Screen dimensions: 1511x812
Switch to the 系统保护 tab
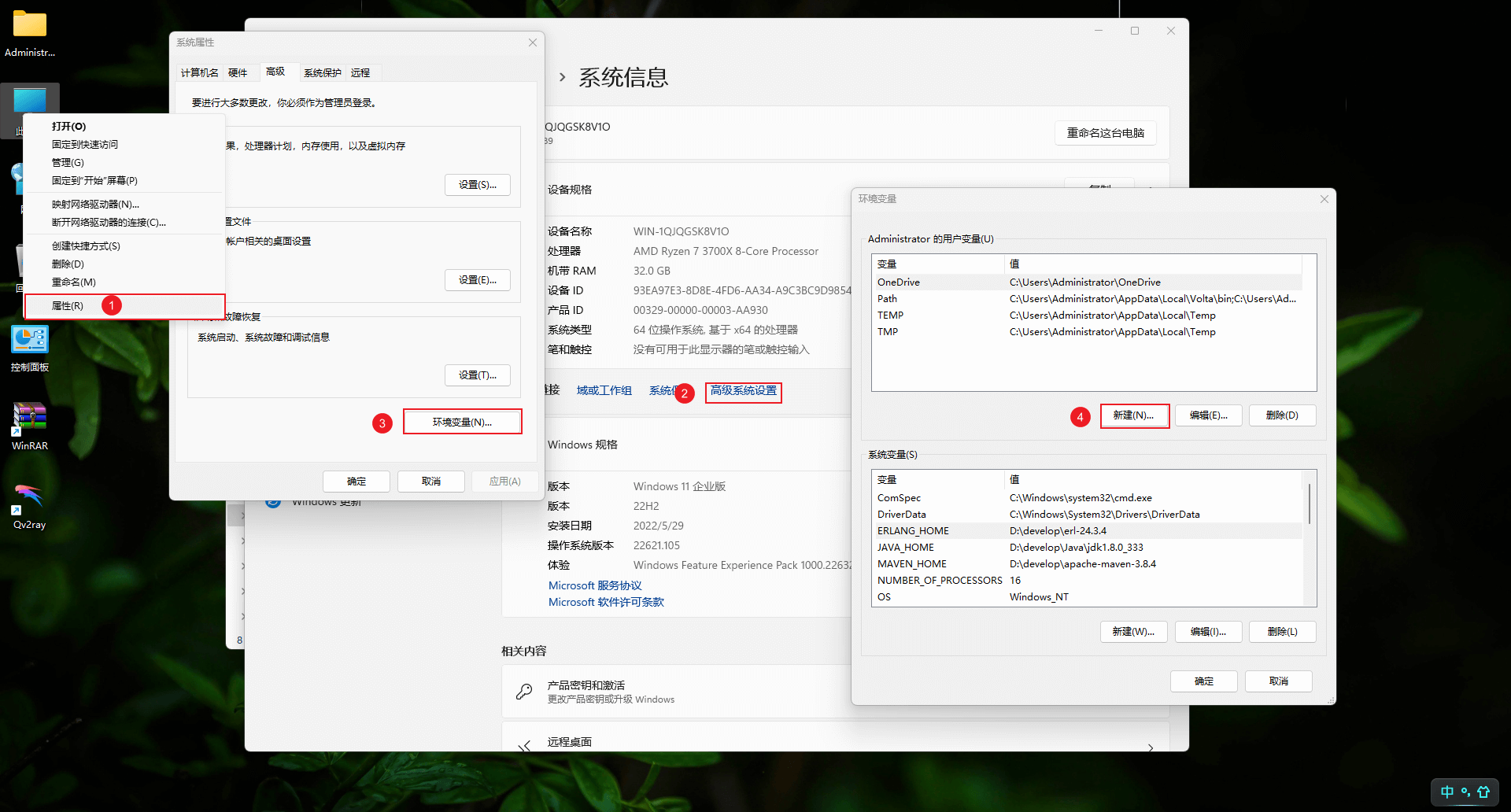coord(323,73)
